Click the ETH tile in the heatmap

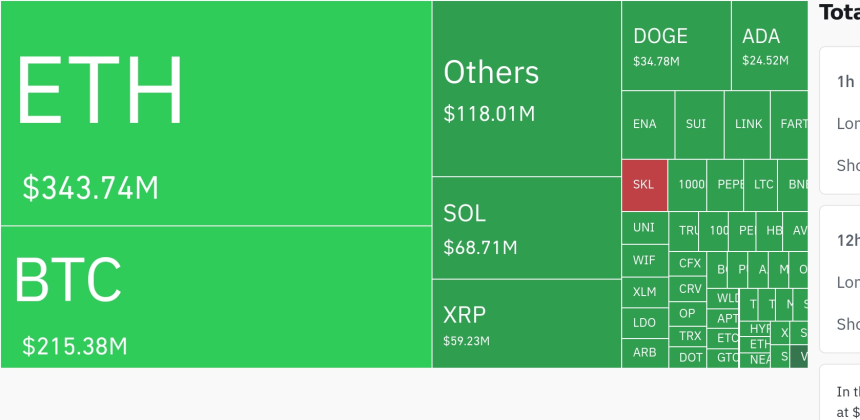coord(216,113)
